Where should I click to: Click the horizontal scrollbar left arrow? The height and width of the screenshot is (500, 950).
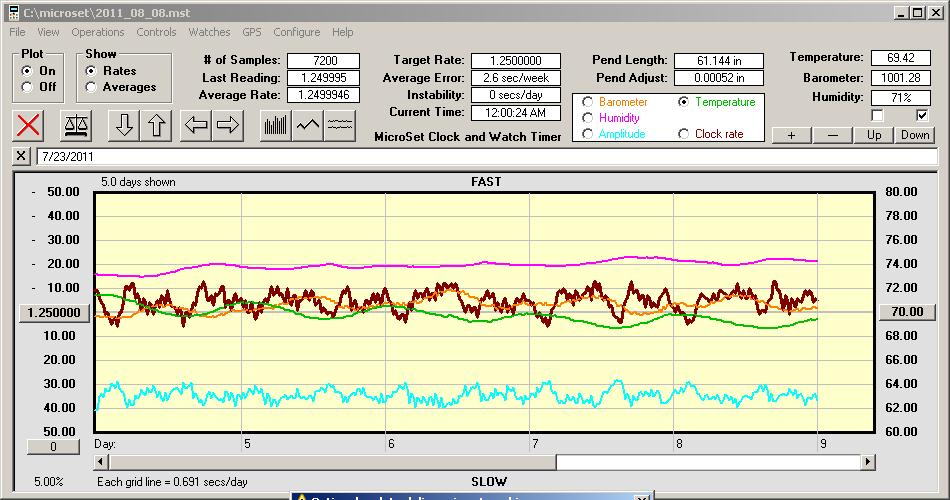pos(101,462)
